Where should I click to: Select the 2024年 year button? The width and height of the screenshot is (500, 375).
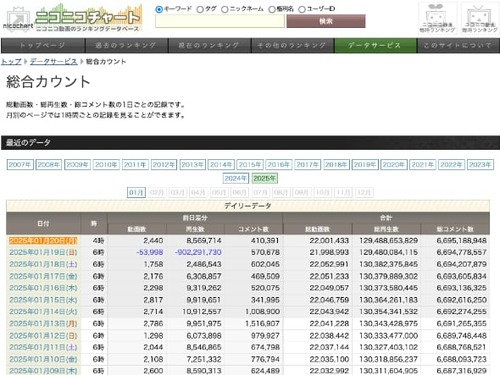click(x=236, y=178)
